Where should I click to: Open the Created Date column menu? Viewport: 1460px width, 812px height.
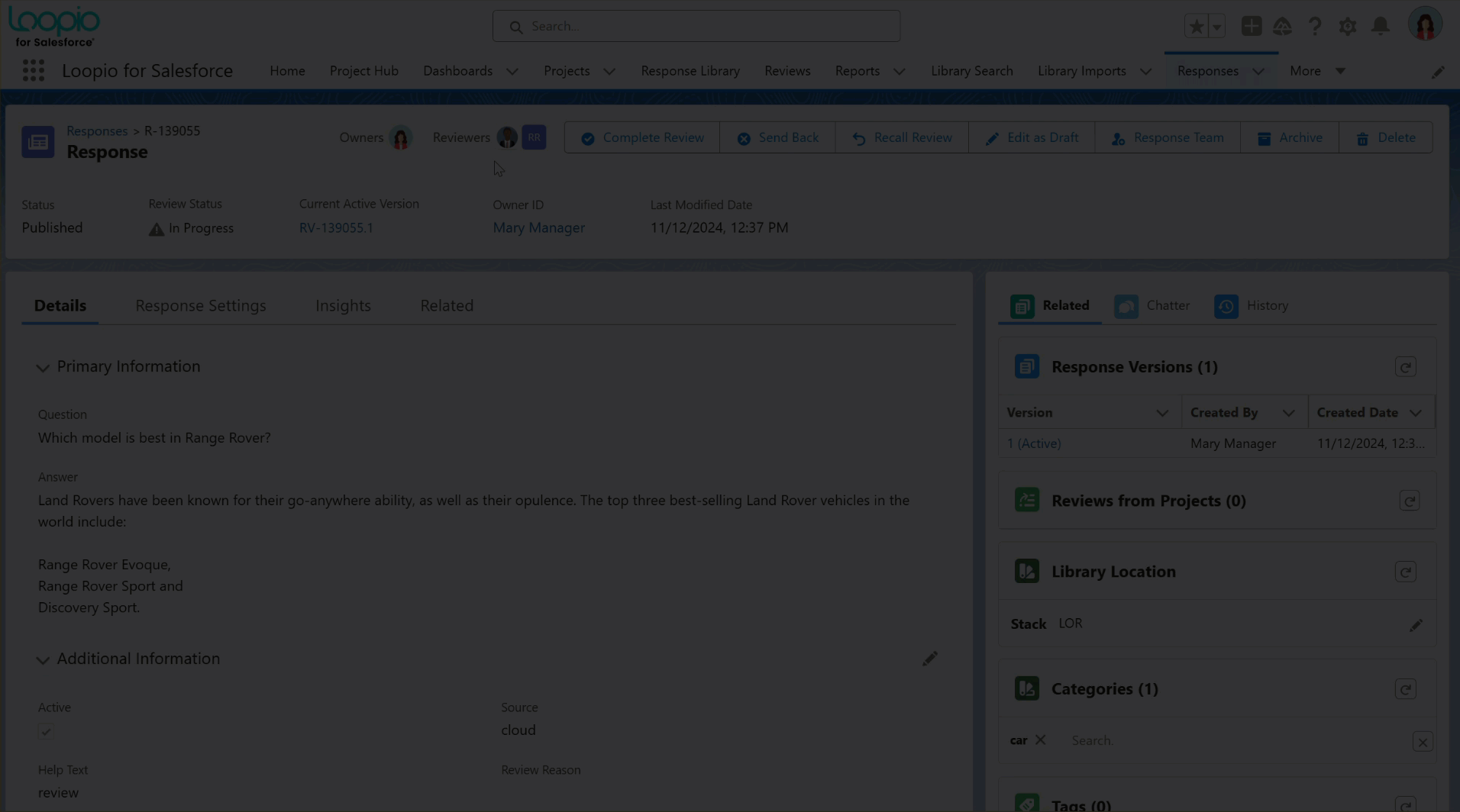click(1415, 414)
